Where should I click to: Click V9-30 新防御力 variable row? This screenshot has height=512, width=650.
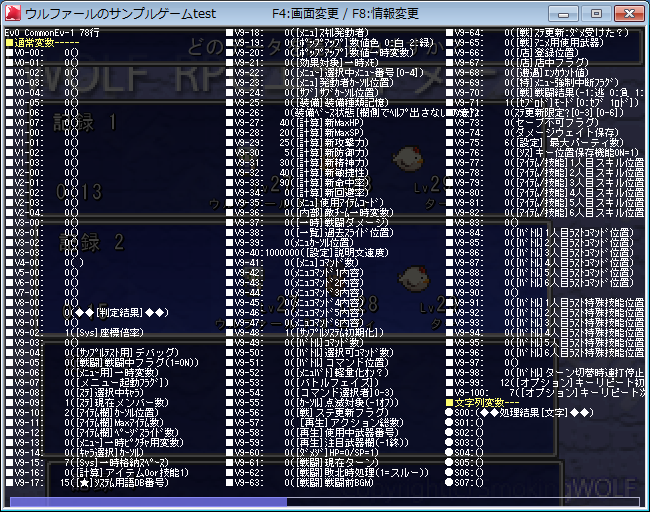tap(297, 152)
